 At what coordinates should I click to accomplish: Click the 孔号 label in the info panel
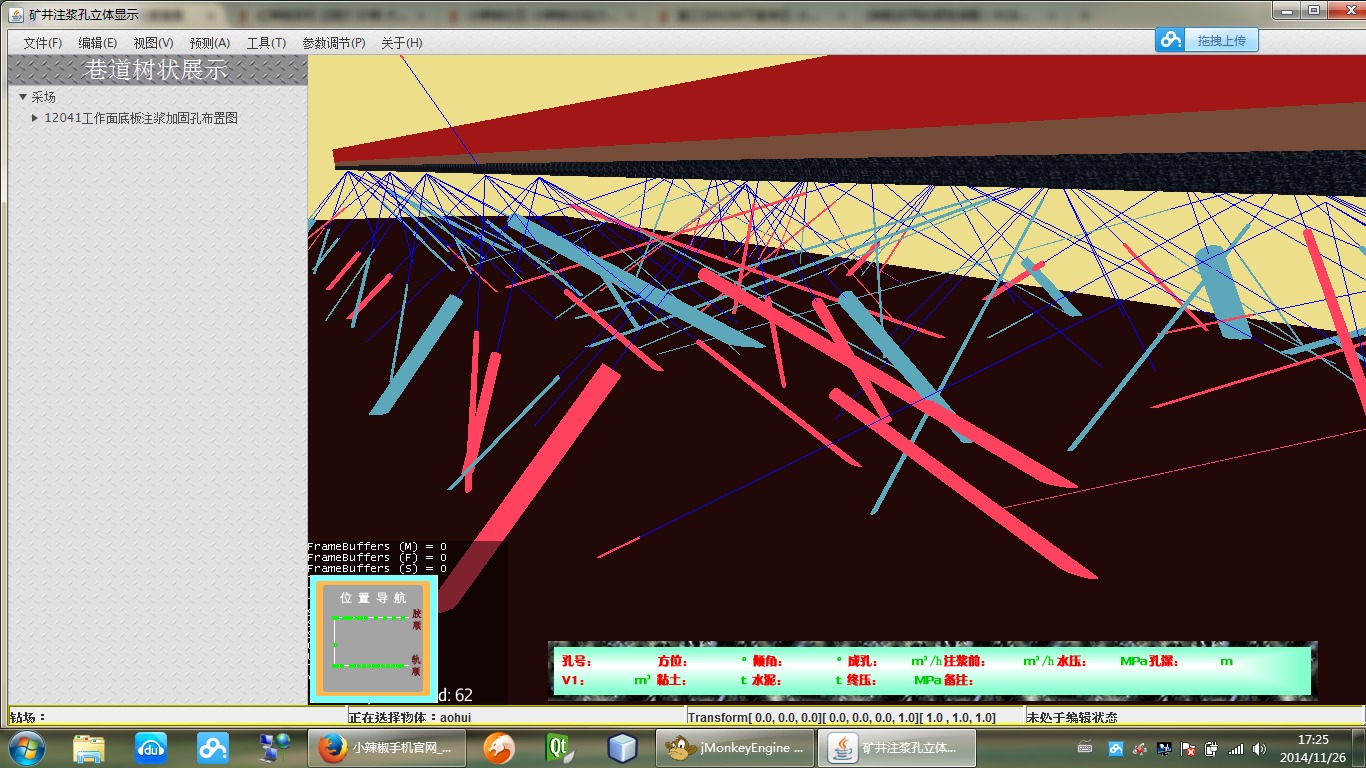(576, 661)
